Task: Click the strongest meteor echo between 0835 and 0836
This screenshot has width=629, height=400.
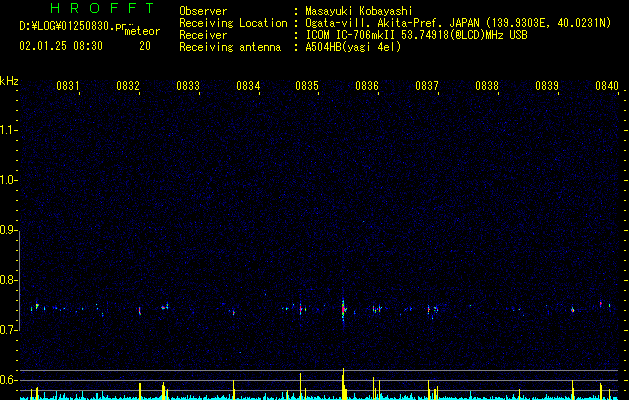Action: pyautogui.click(x=343, y=309)
